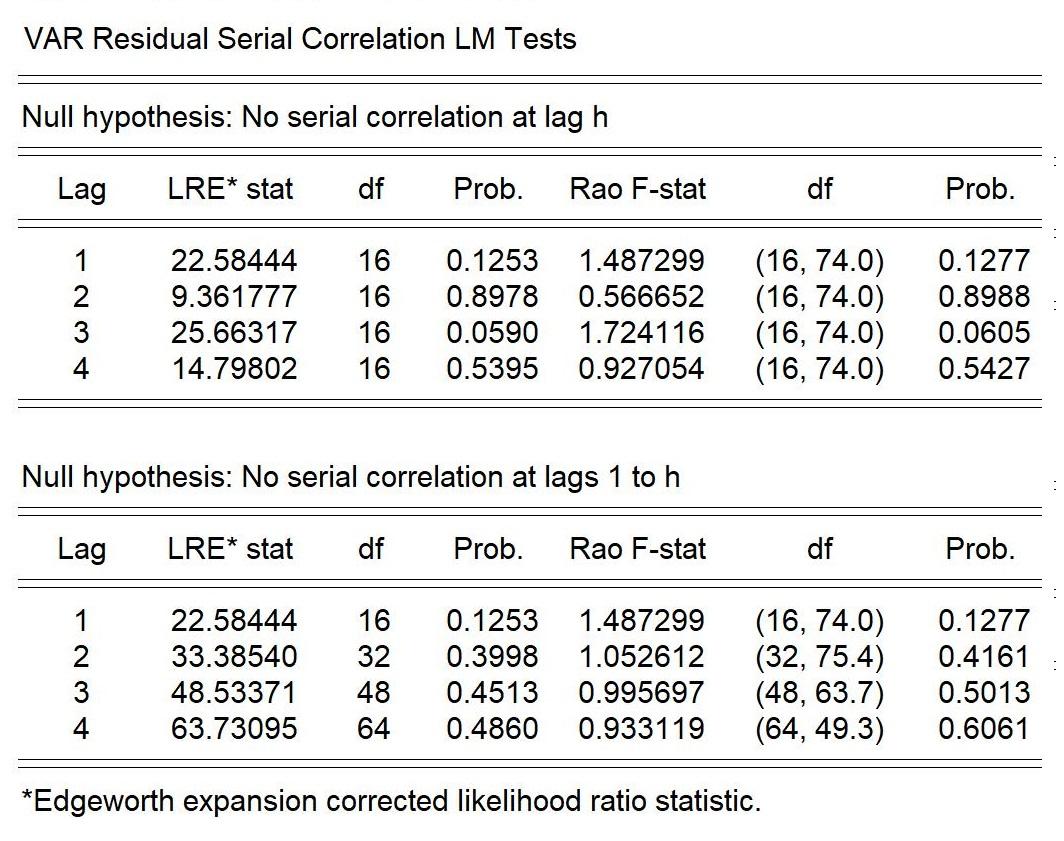Select the LRE* stat value 48.53371
Image resolution: width=1064 pixels, height=841 pixels.
coord(234,693)
